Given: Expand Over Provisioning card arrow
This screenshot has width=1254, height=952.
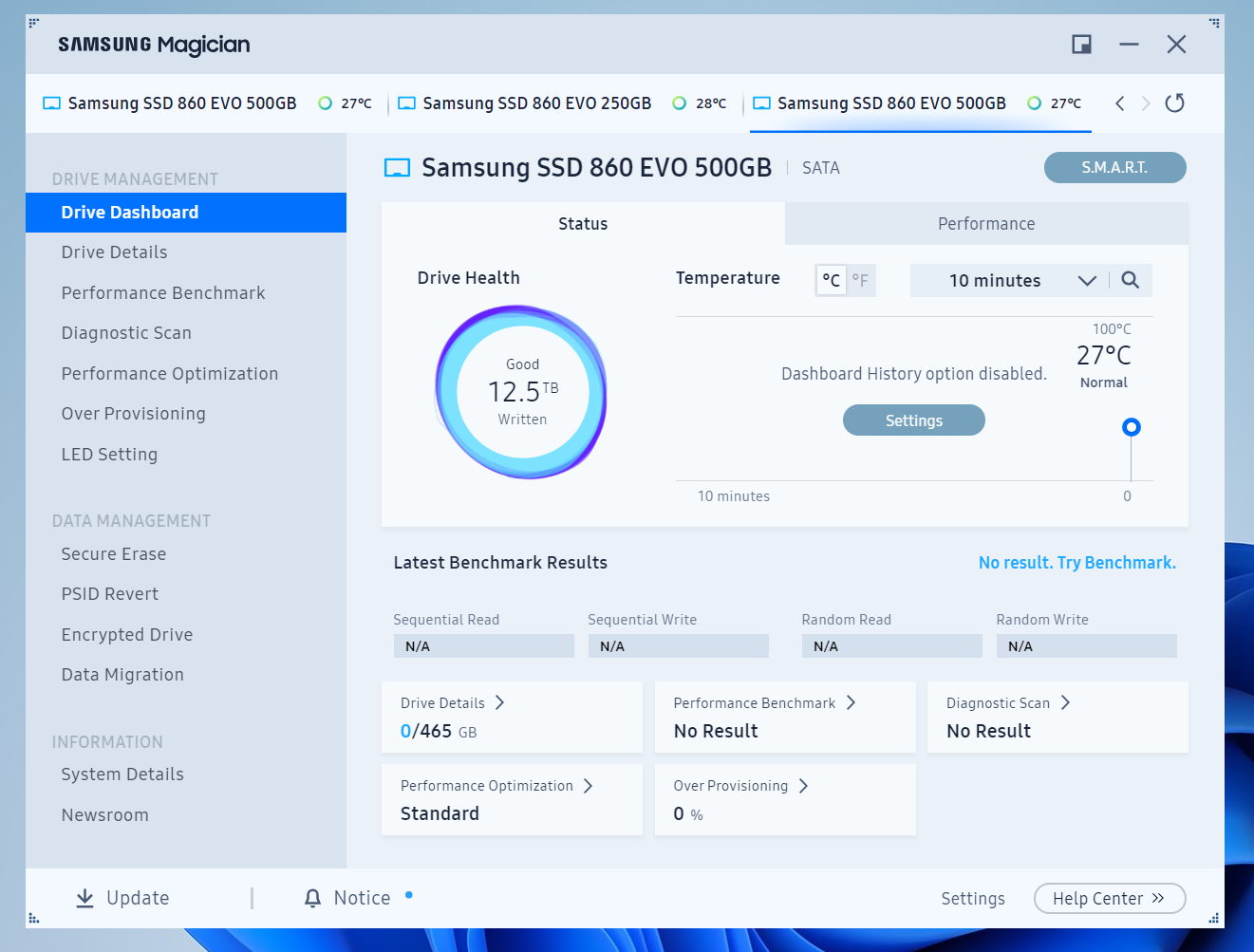Looking at the screenshot, I should click(803, 786).
